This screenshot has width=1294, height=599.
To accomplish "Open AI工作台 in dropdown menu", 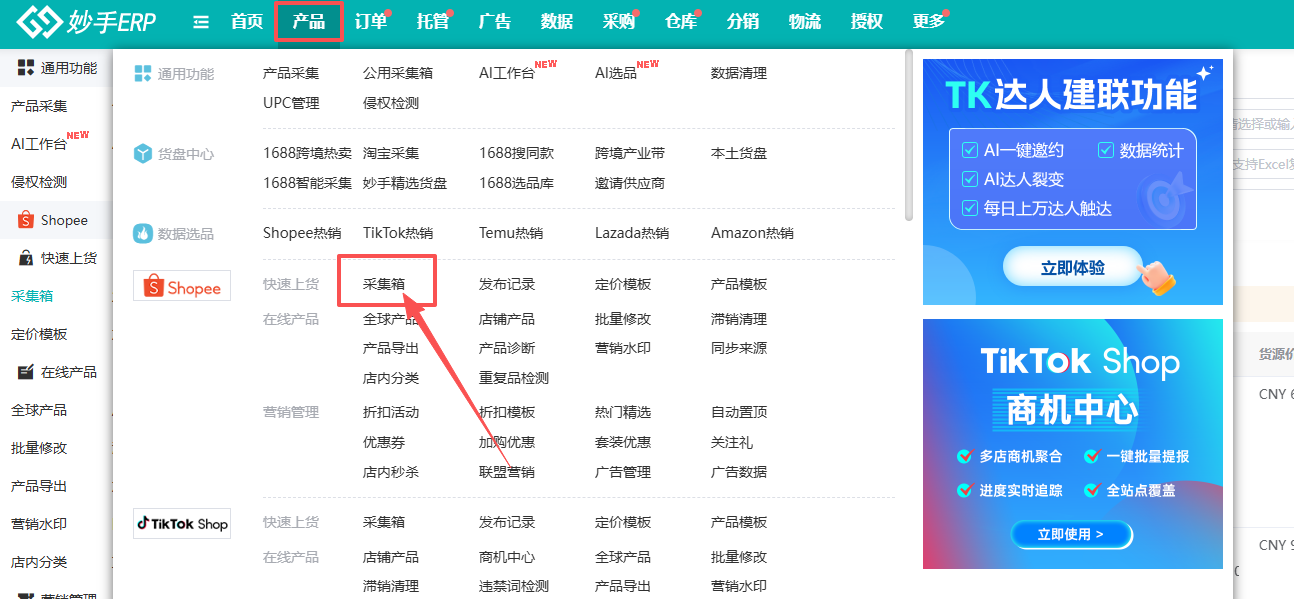I will [x=507, y=73].
